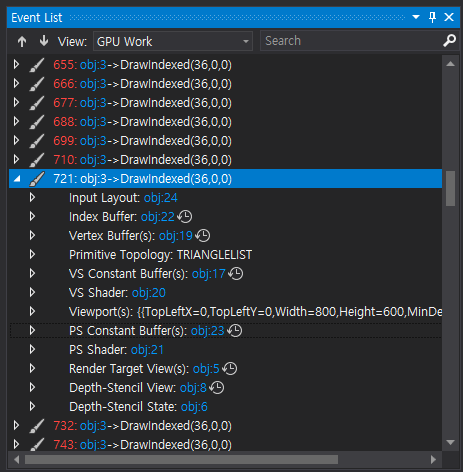Viewport: 463px width, 472px height.
Task: Open Depth-Stencil State obj:6 link
Action: coord(194,407)
